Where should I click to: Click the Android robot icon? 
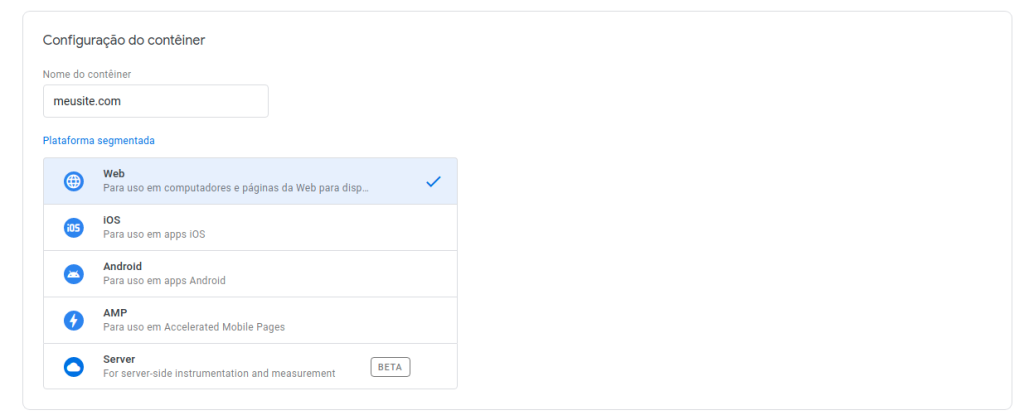pyautogui.click(x=74, y=274)
